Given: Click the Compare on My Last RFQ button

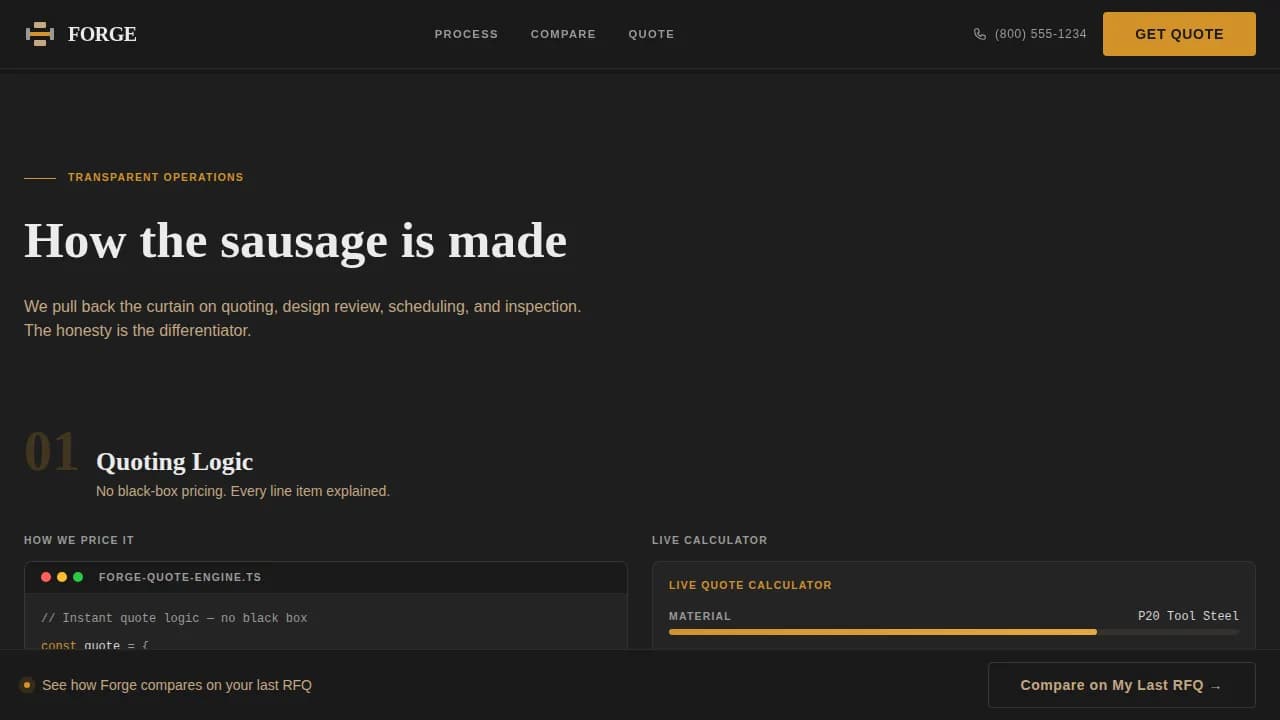Looking at the screenshot, I should (1120, 685).
